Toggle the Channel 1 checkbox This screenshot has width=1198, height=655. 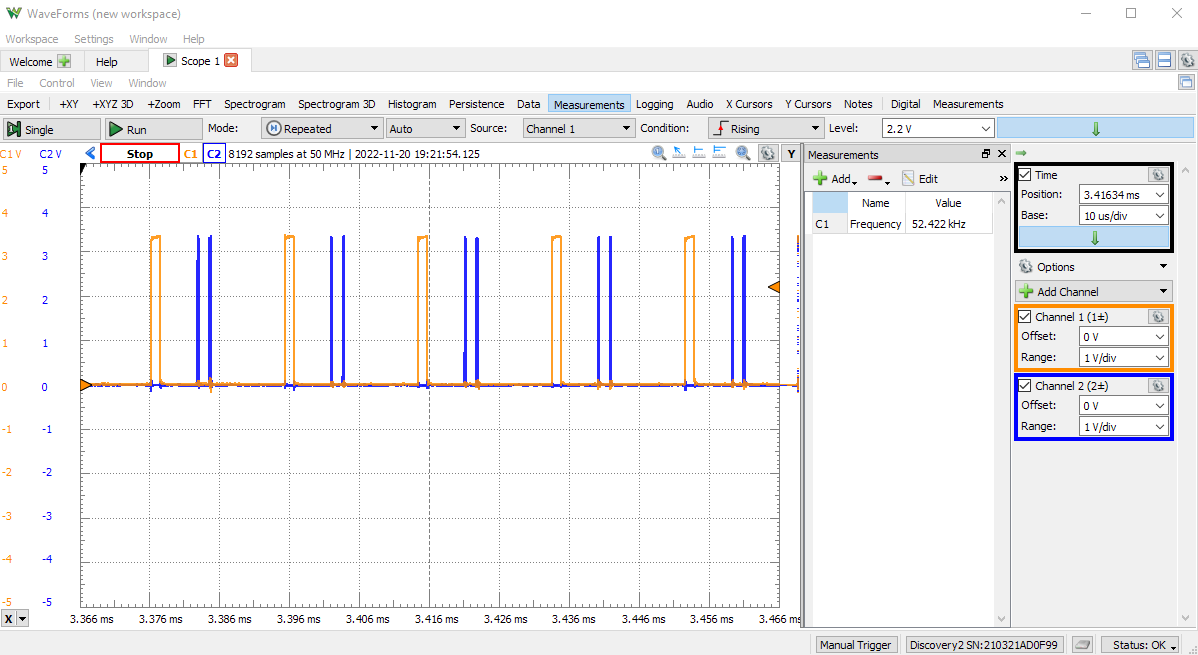tap(1025, 316)
